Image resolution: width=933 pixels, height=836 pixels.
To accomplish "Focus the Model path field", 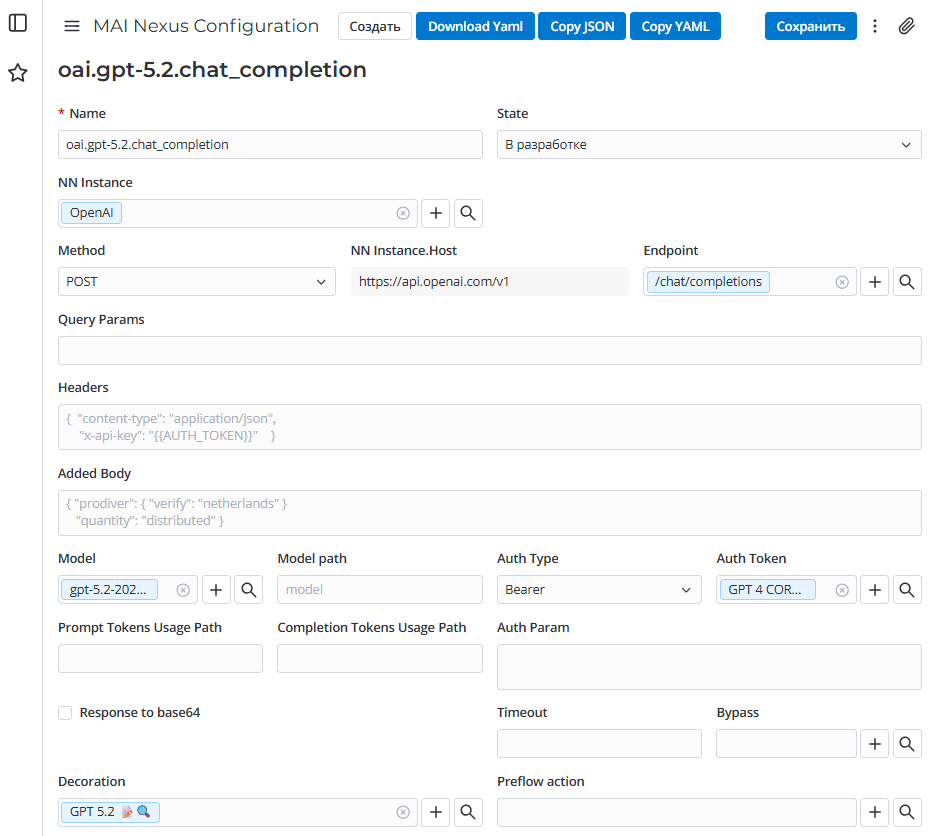I will 380,590.
